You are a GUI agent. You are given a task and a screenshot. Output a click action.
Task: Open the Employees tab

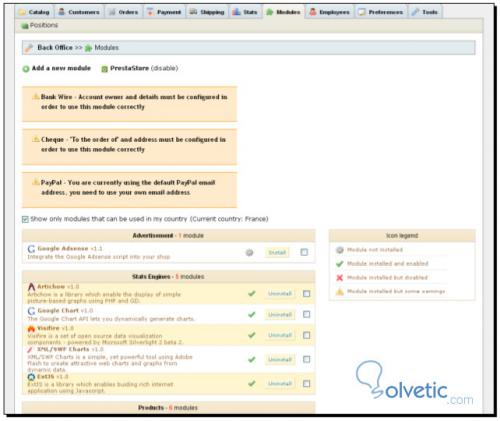(330, 12)
